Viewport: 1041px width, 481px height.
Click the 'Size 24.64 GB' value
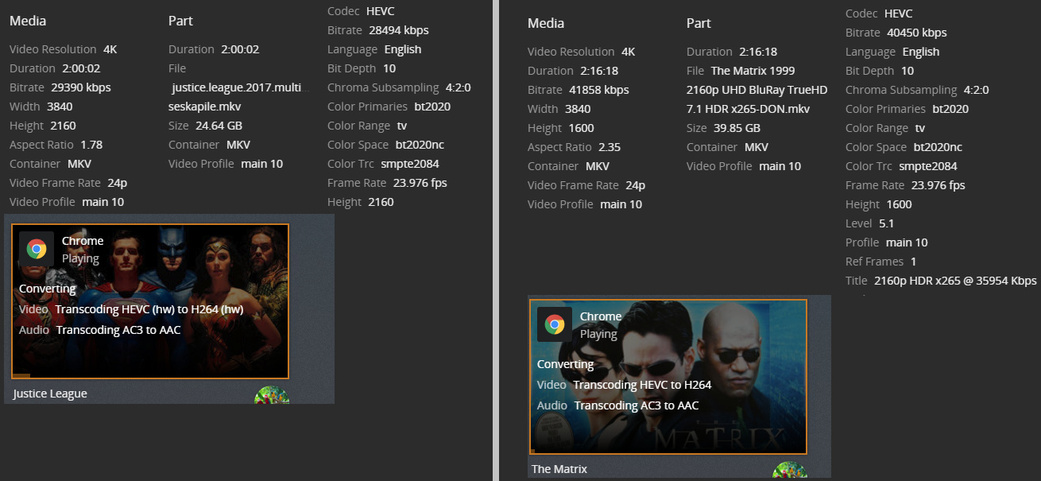tap(205, 125)
